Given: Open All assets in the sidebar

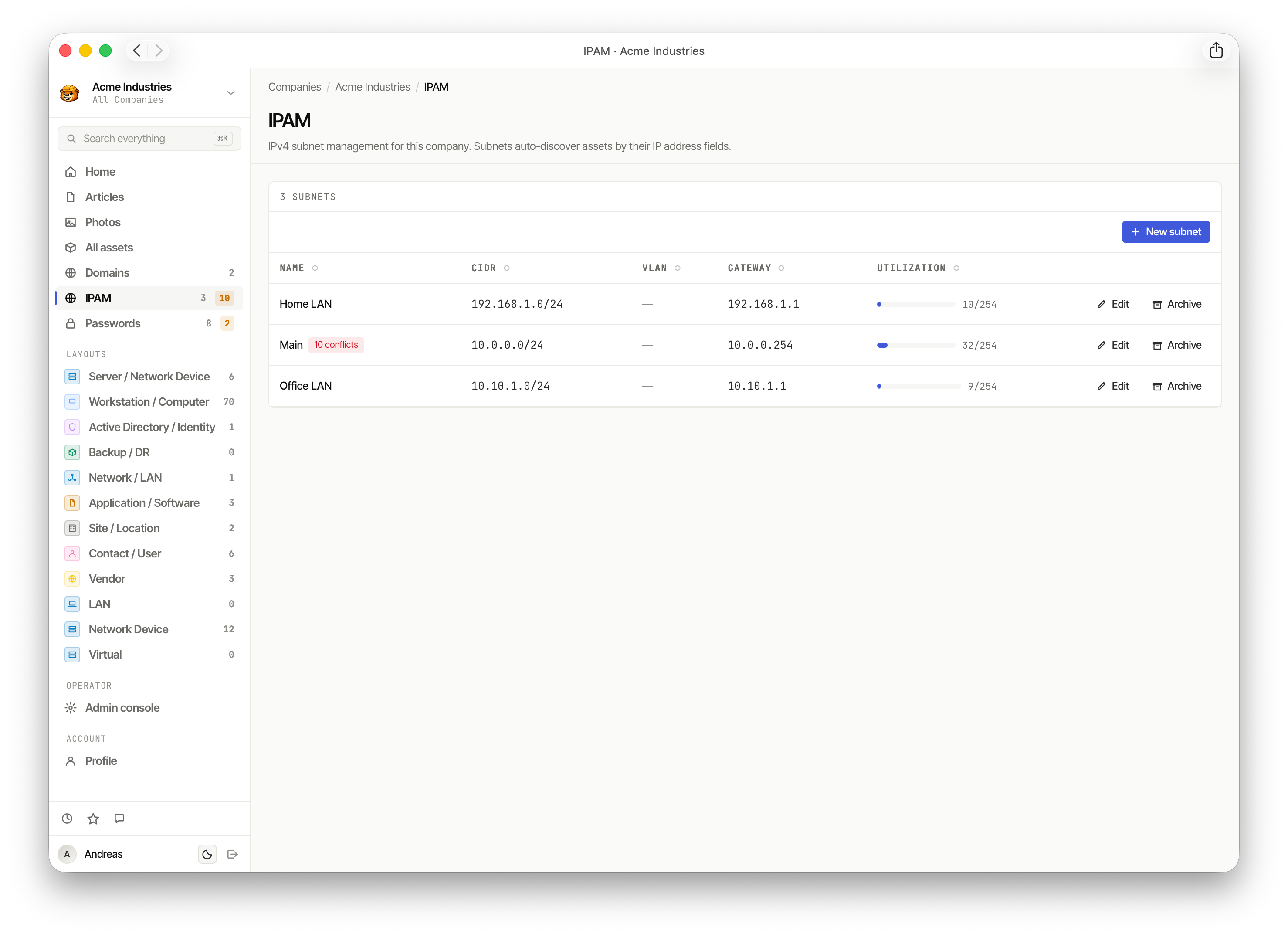Looking at the screenshot, I should tap(149, 248).
